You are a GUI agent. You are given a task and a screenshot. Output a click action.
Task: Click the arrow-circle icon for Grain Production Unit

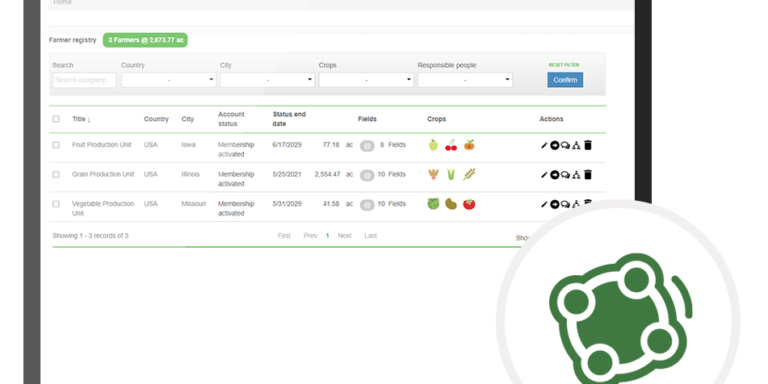tap(554, 175)
